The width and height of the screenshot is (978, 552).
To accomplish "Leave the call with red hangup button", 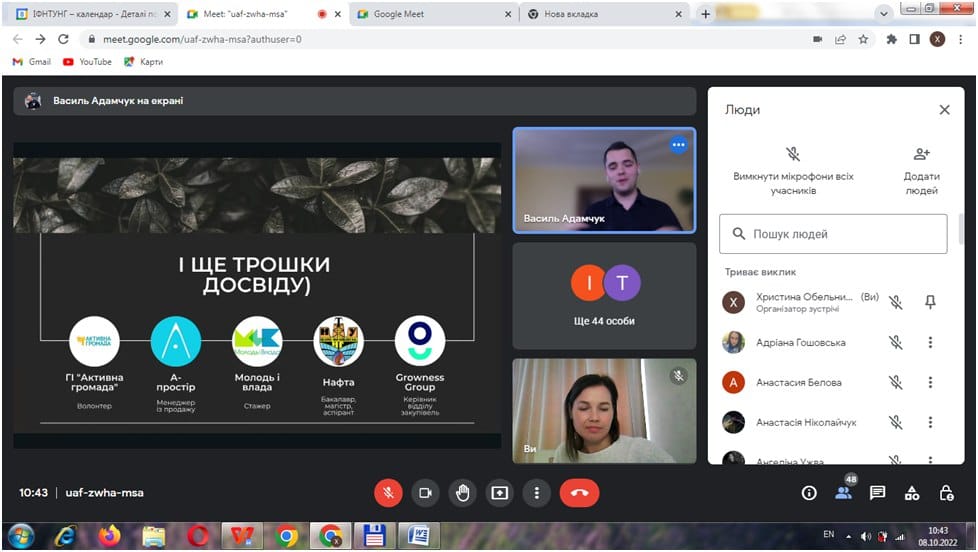I will [x=579, y=492].
